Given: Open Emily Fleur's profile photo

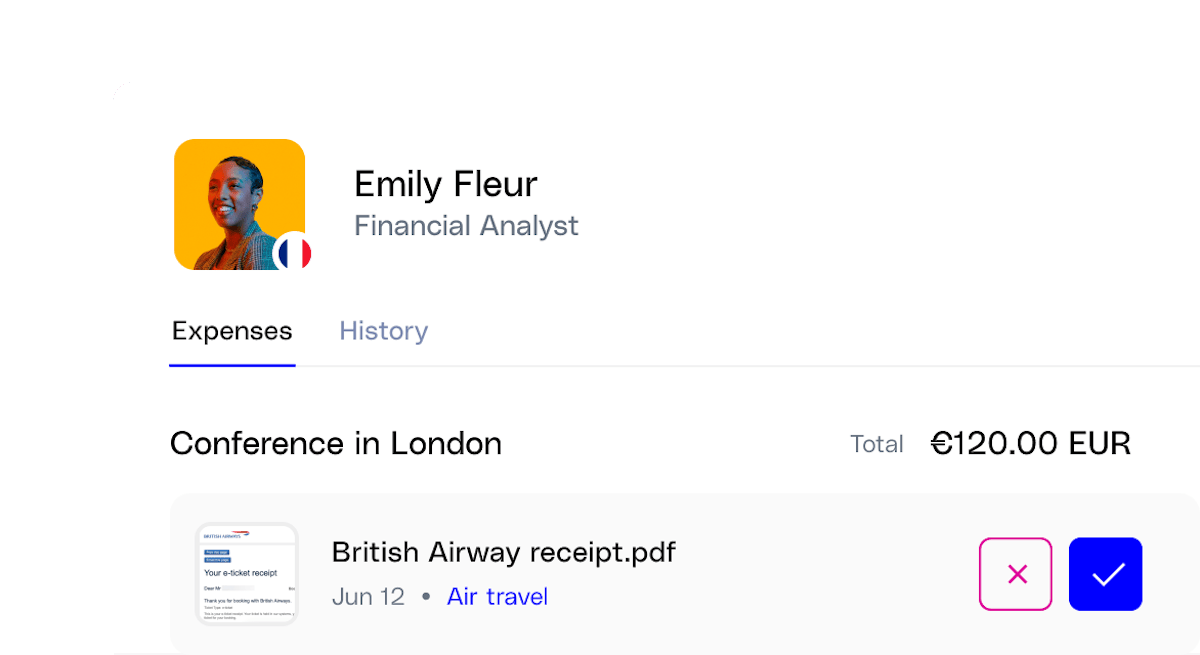Looking at the screenshot, I should (x=235, y=200).
